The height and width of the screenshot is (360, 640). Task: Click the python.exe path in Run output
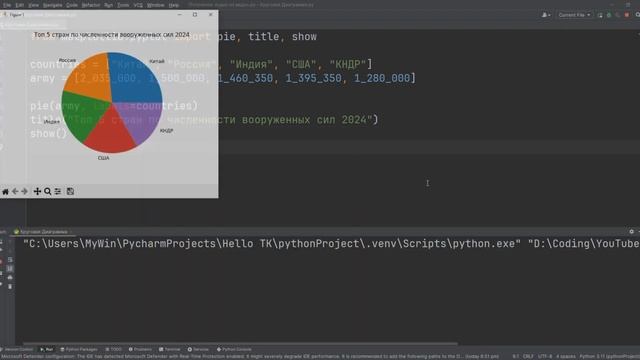pyautogui.click(x=272, y=244)
